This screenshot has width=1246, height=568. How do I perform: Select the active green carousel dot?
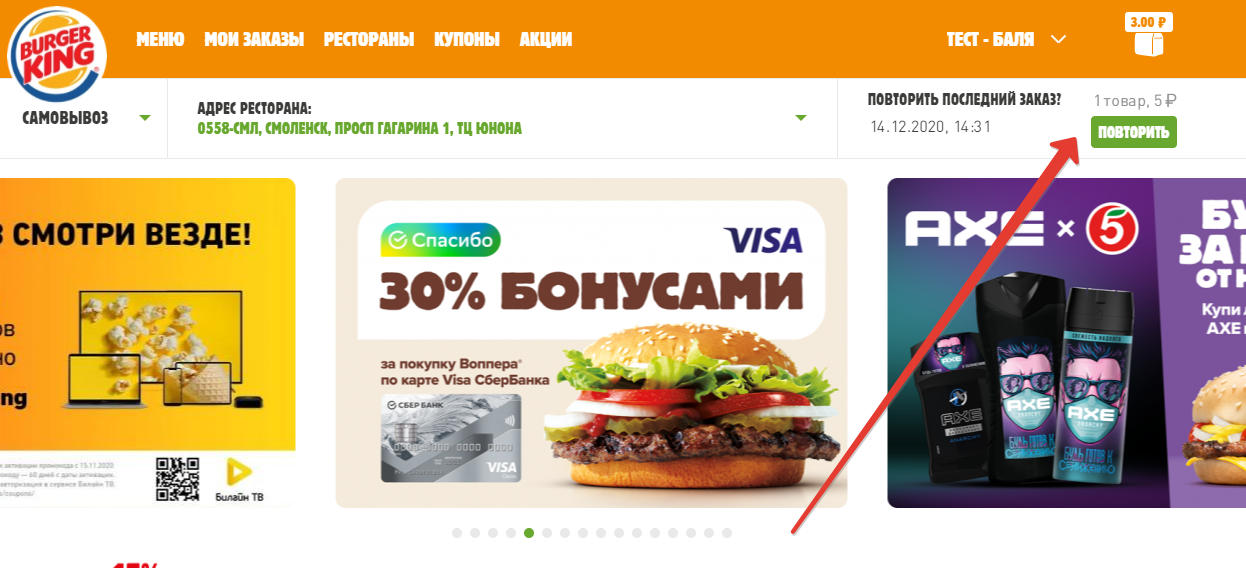pyautogui.click(x=529, y=533)
